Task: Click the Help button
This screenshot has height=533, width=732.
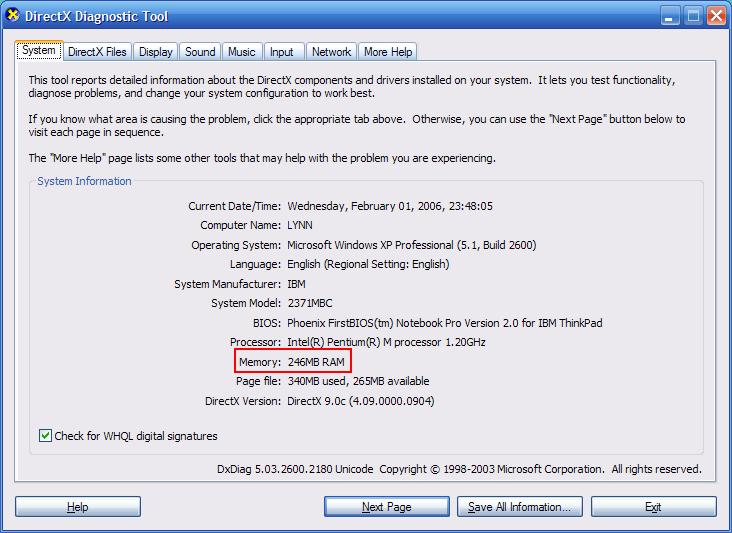Action: [77, 507]
